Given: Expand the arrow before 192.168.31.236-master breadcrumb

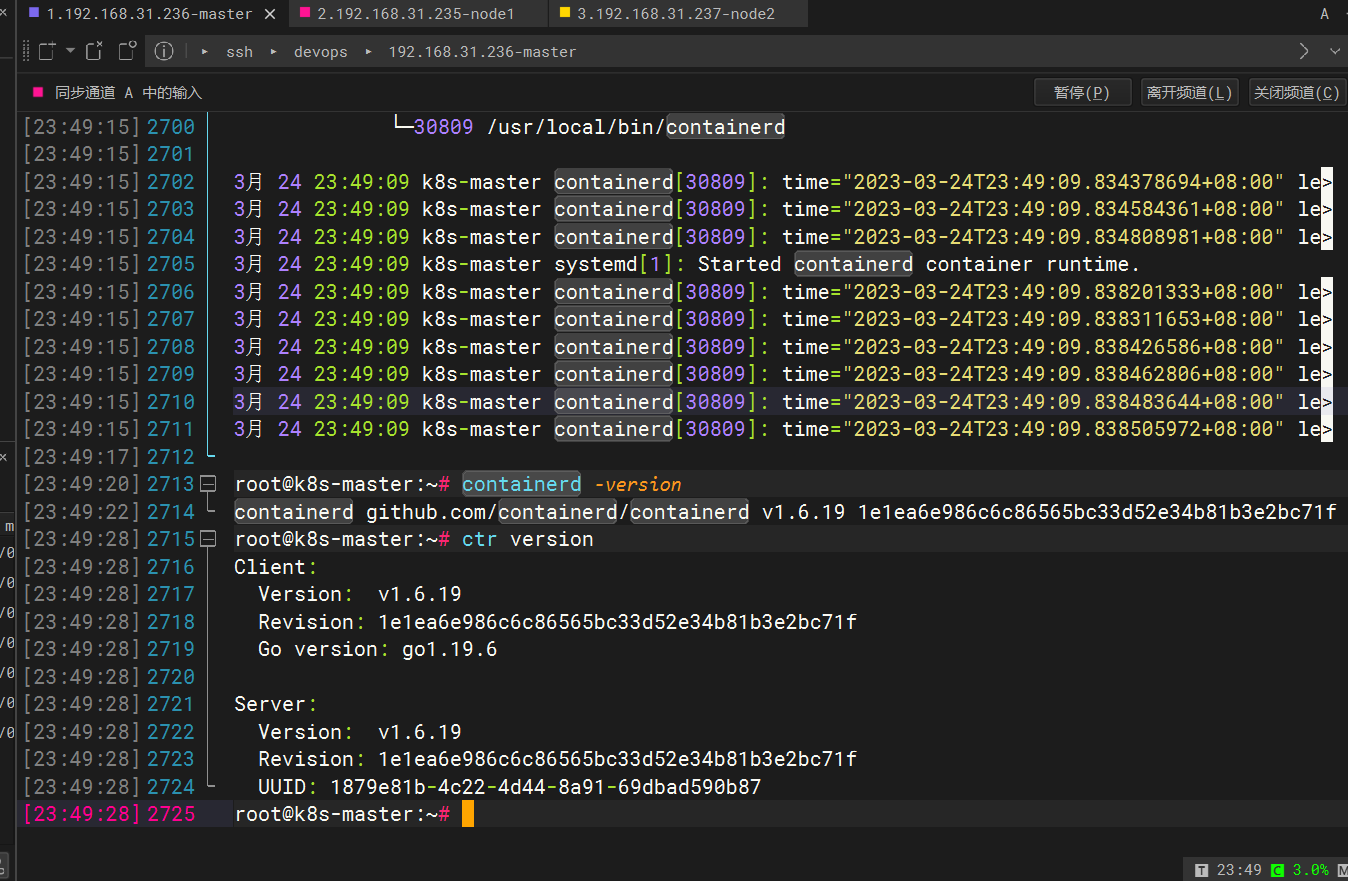Looking at the screenshot, I should coord(368,51).
